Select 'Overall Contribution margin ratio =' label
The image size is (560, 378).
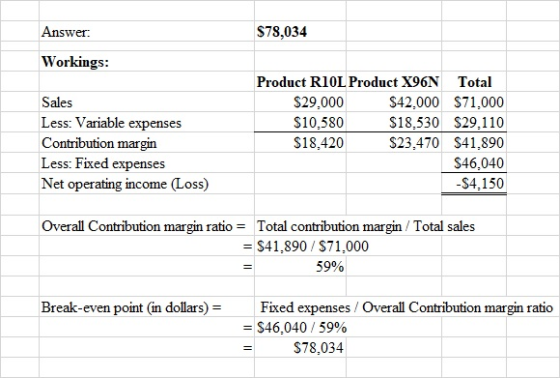[144, 227]
